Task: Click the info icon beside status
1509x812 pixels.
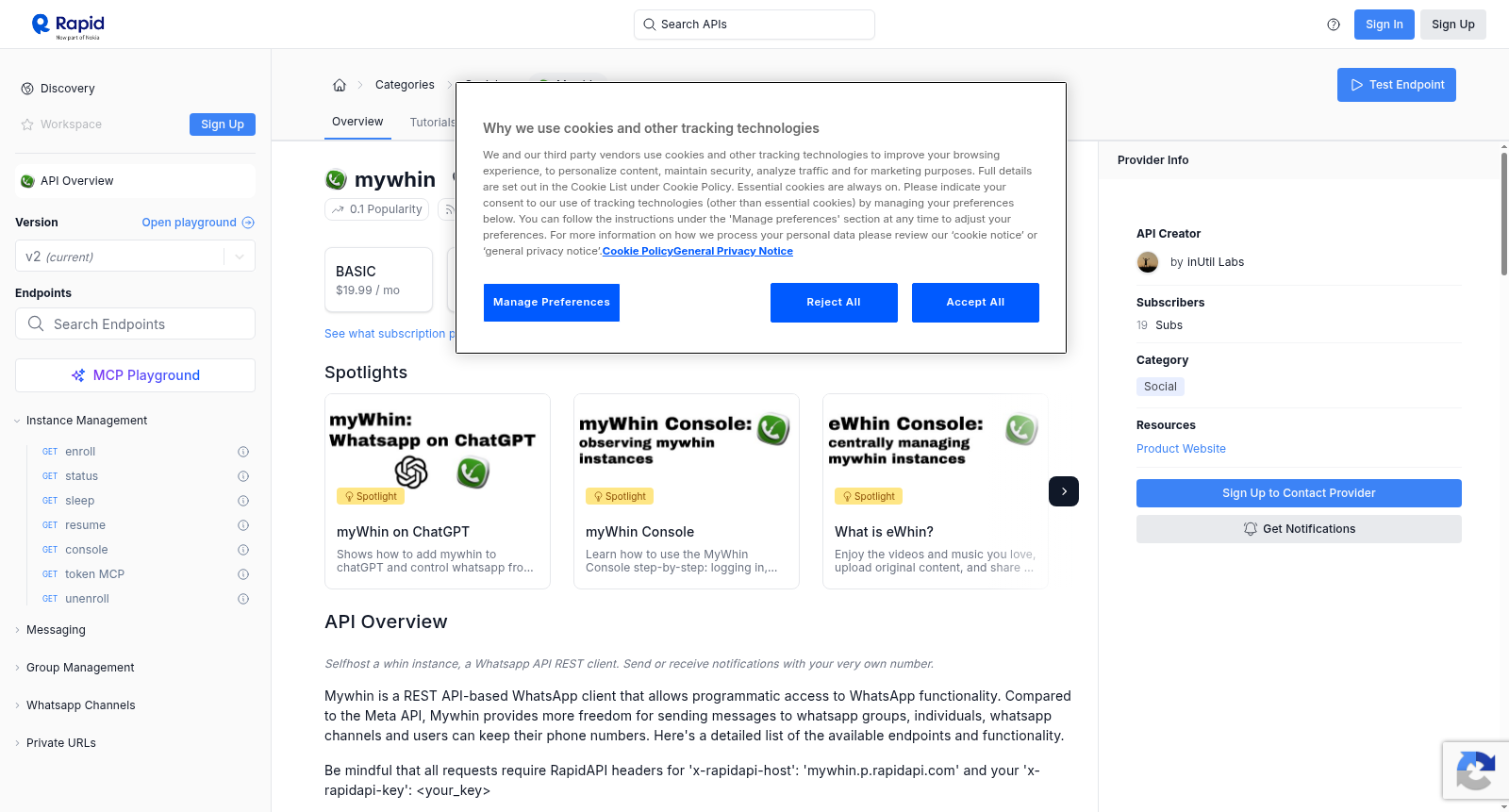Action: (x=243, y=476)
